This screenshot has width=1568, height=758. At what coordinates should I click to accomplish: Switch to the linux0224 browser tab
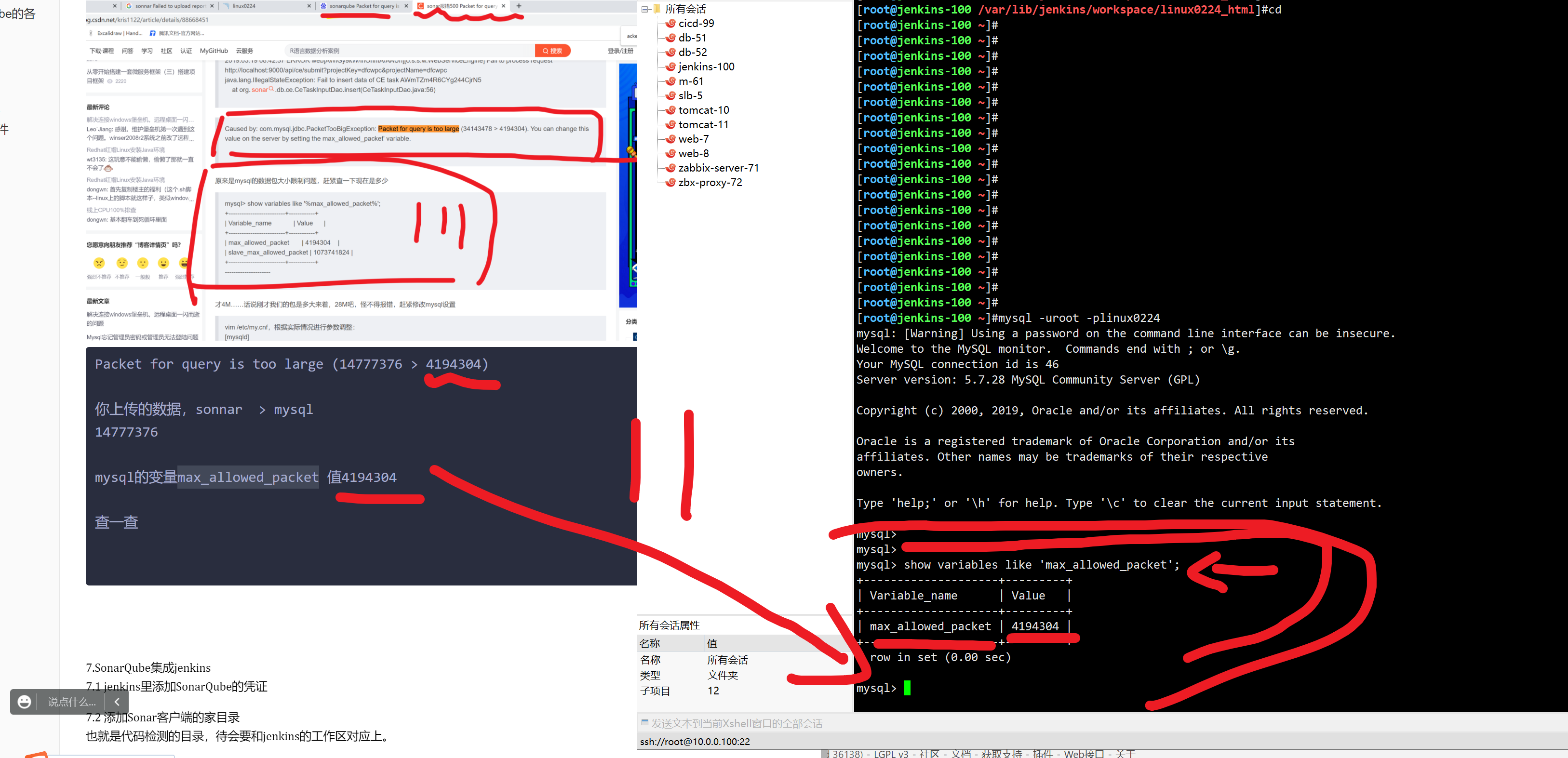(243, 6)
